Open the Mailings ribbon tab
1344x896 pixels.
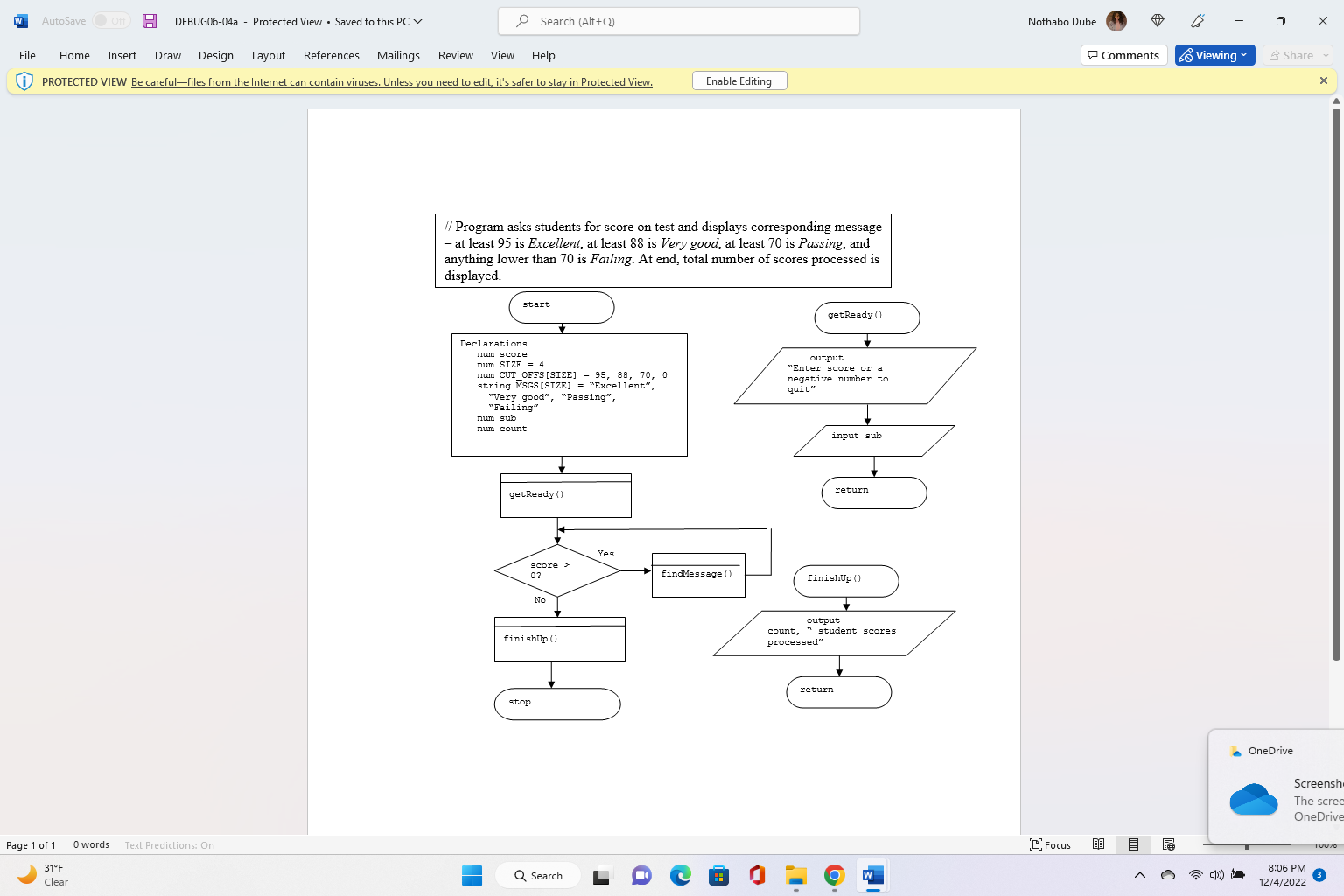coord(398,55)
